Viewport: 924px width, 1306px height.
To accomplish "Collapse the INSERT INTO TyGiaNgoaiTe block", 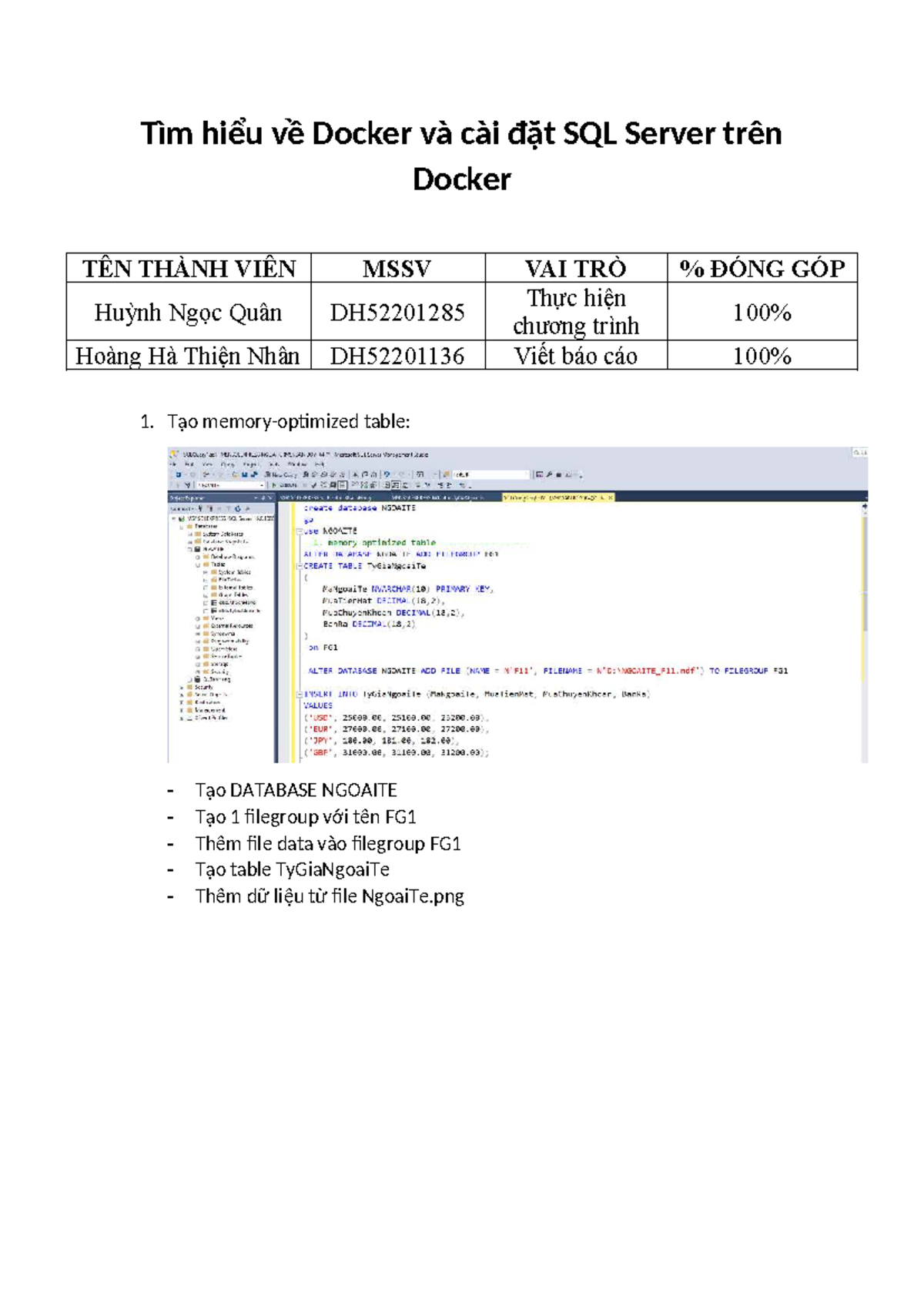I will 300,694.
